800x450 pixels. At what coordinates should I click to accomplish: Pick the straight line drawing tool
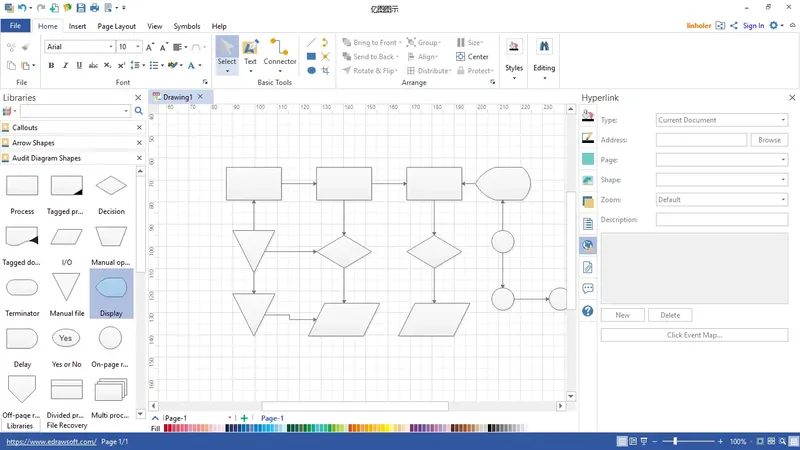(311, 43)
